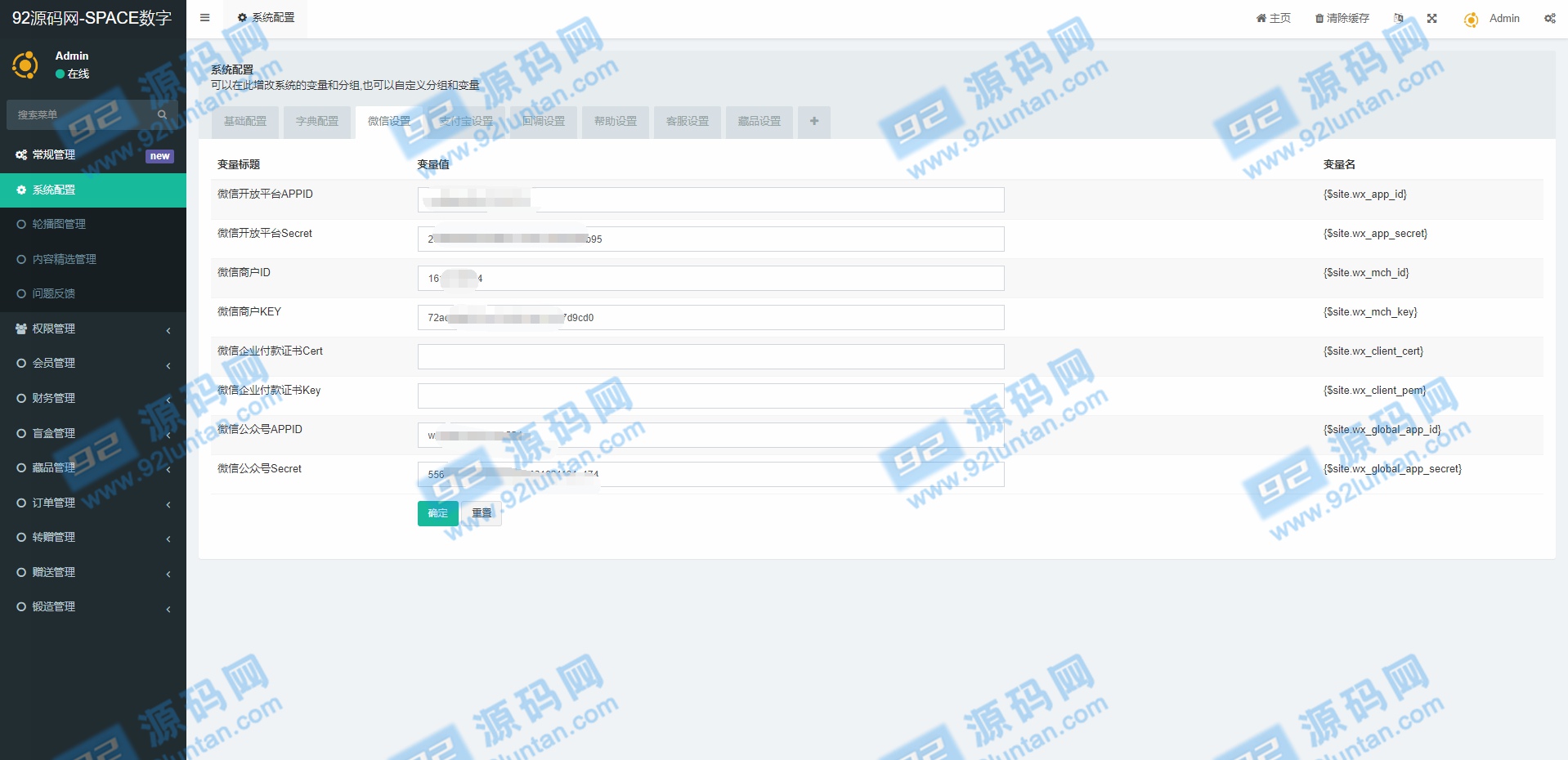Expand the 转赠管理 menu
This screenshot has height=760, width=1568.
pos(93,537)
